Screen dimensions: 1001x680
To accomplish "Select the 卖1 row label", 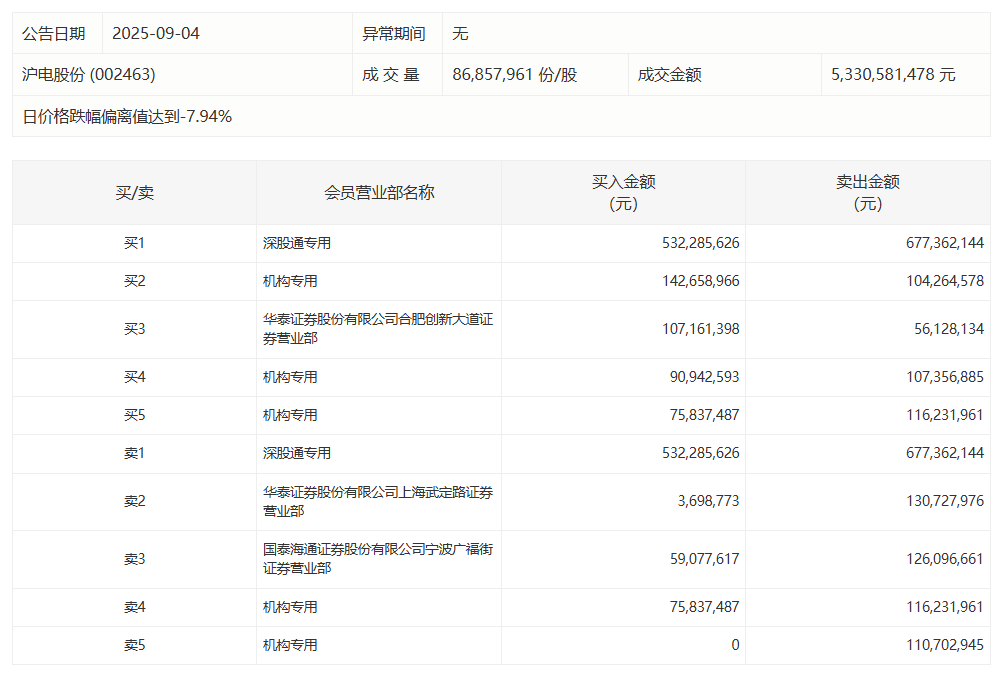I will click(135, 453).
